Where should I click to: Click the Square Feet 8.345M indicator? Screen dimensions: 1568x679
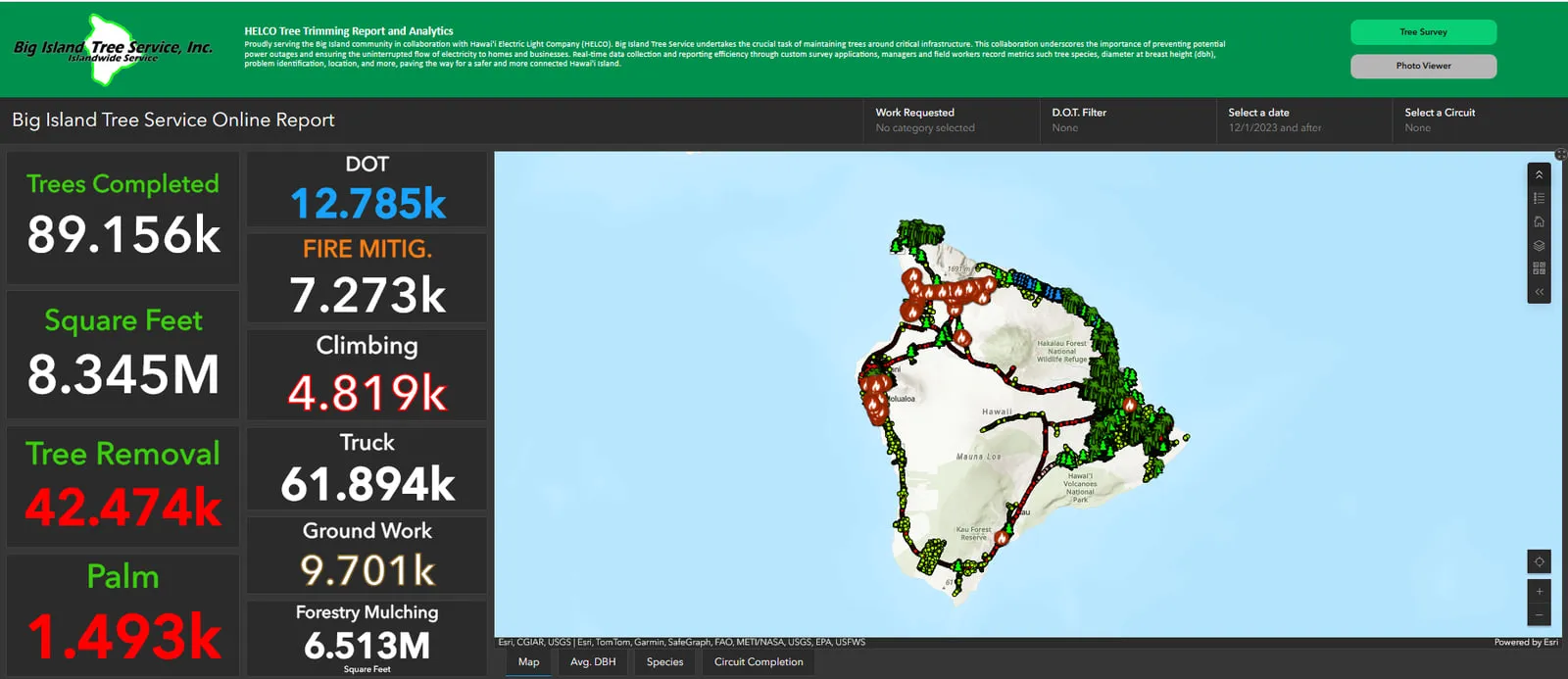(122, 355)
